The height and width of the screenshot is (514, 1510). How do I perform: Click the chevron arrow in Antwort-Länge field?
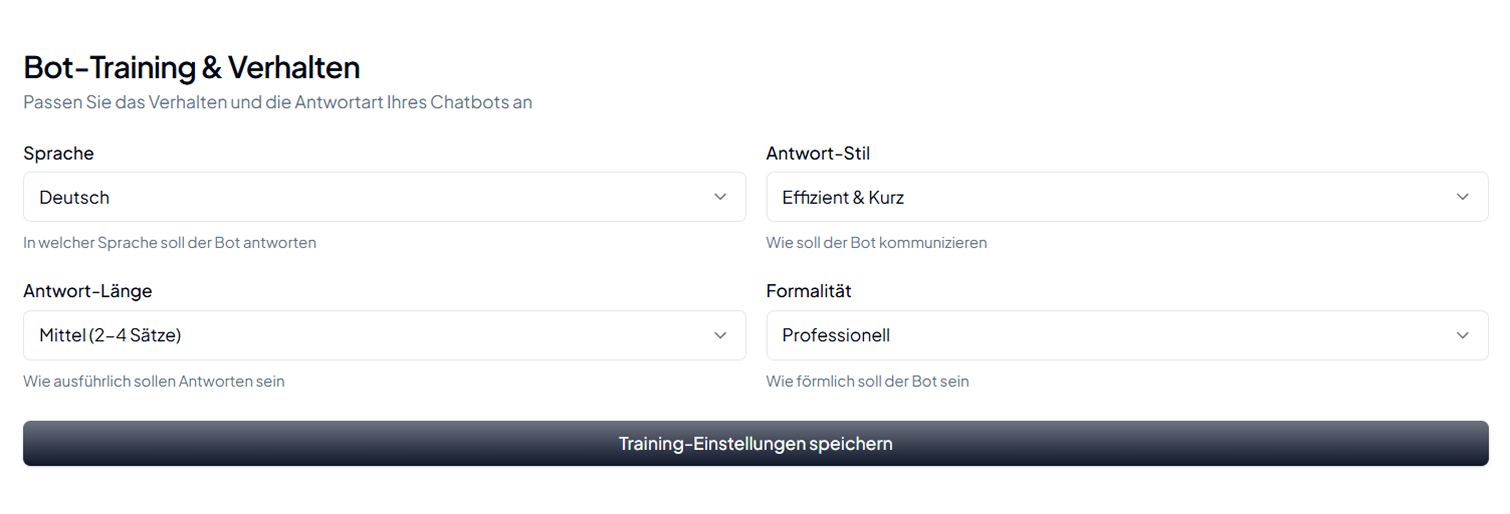(x=720, y=335)
